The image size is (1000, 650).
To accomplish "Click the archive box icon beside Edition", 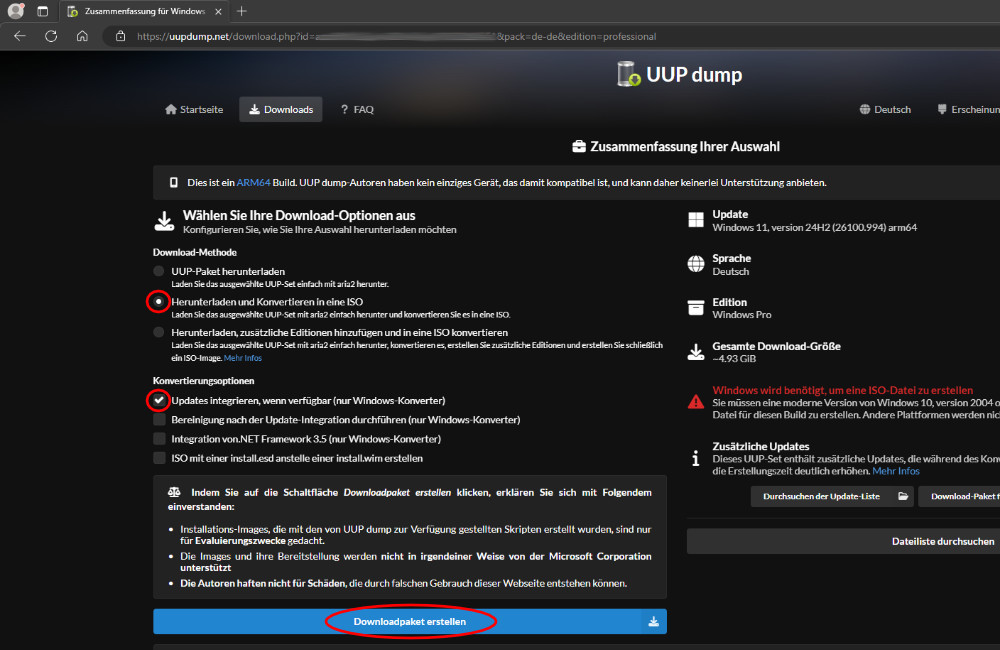I will pyautogui.click(x=696, y=307).
